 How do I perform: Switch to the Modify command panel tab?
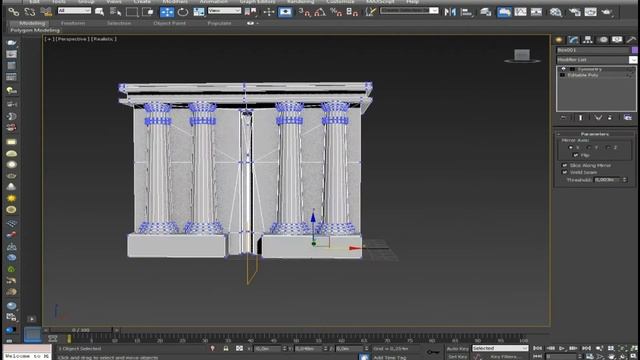(x=573, y=40)
